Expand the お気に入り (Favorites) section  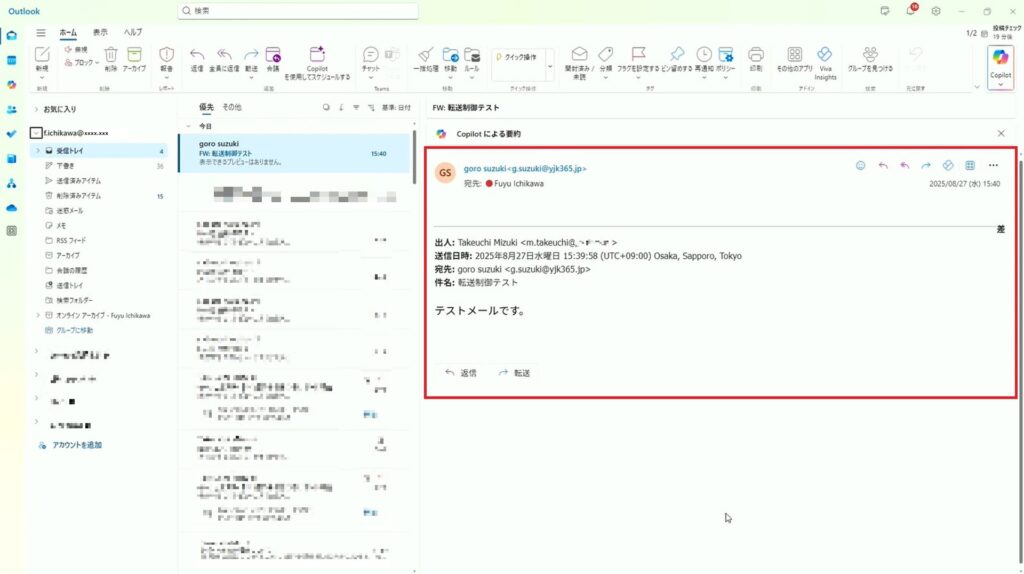click(x=37, y=109)
